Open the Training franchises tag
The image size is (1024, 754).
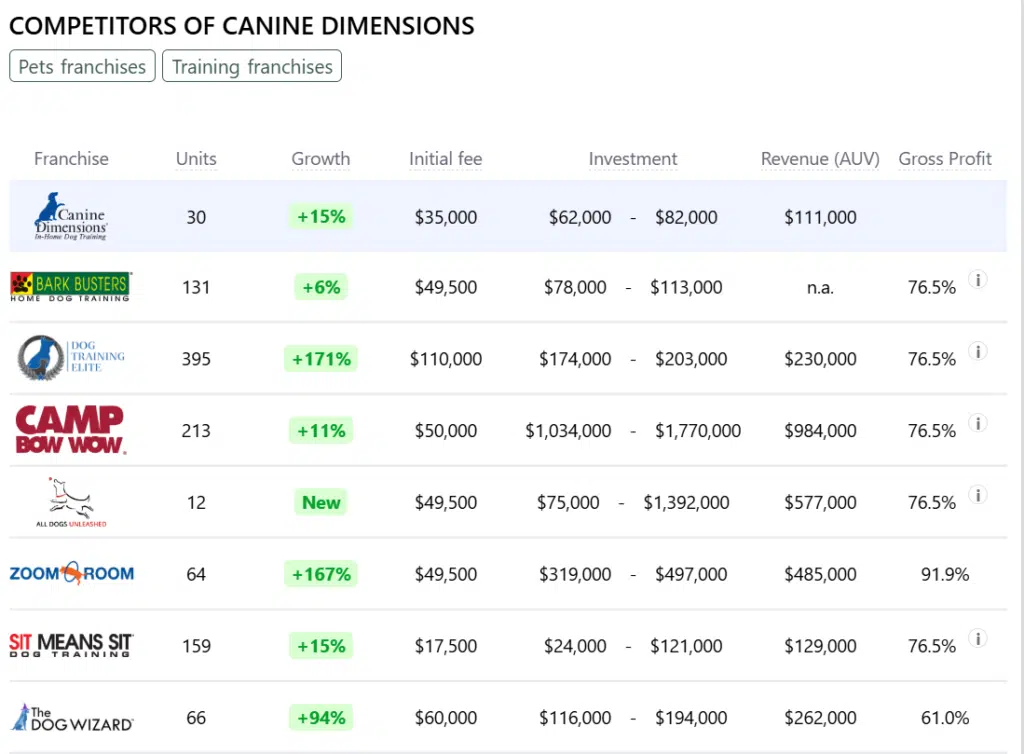pos(252,67)
